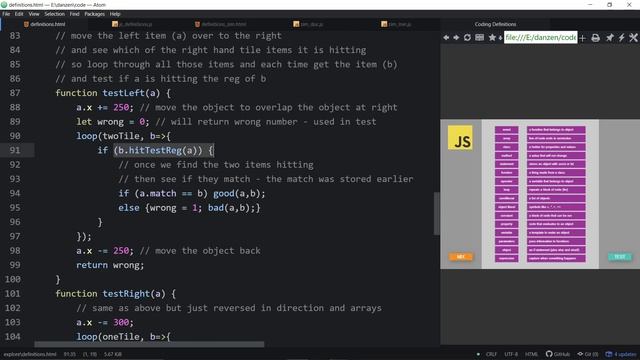Click 'testLeft' function name on line 87
The height and width of the screenshot is (360, 640).
coord(123,93)
